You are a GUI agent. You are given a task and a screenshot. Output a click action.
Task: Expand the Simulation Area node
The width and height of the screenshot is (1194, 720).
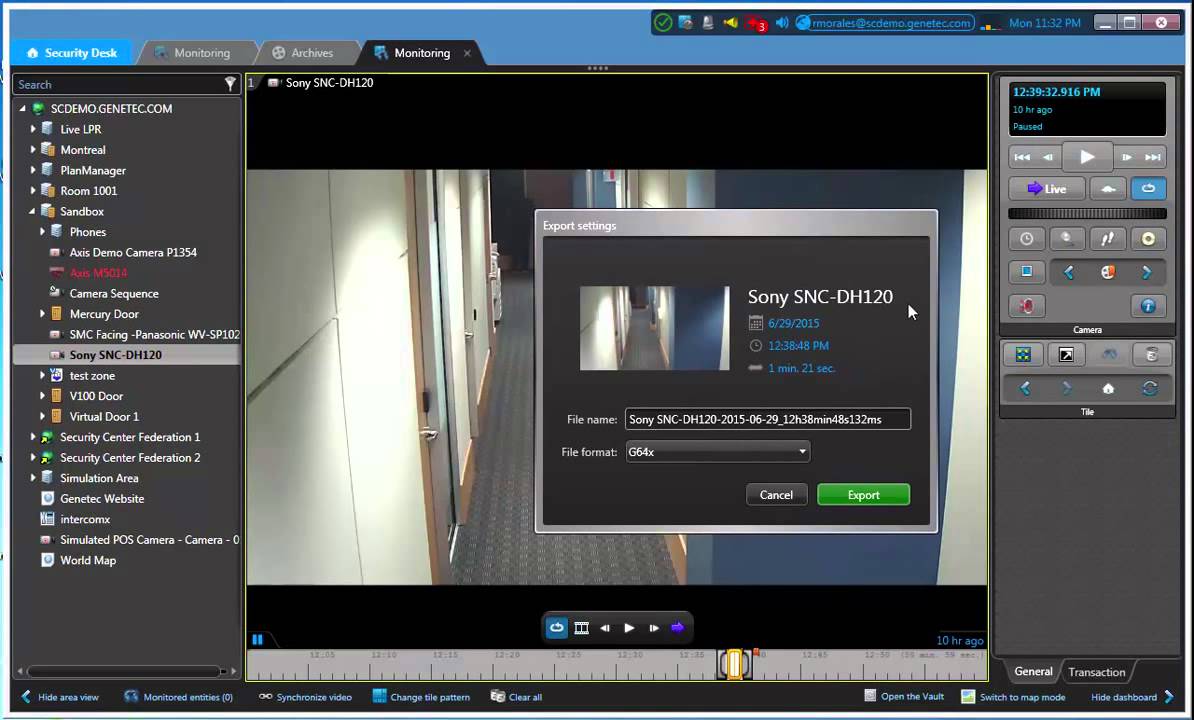pyautogui.click(x=32, y=478)
